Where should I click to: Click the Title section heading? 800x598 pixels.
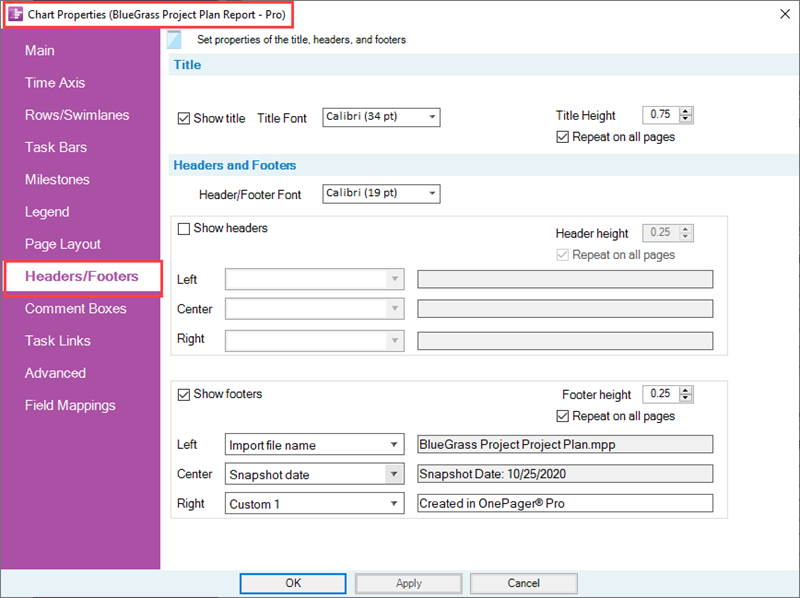(187, 65)
